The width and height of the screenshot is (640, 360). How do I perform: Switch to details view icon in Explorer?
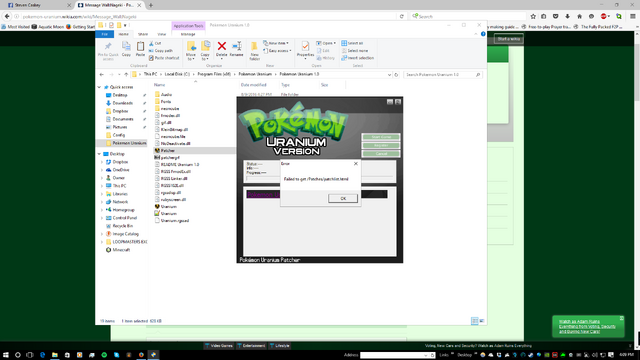[474, 321]
